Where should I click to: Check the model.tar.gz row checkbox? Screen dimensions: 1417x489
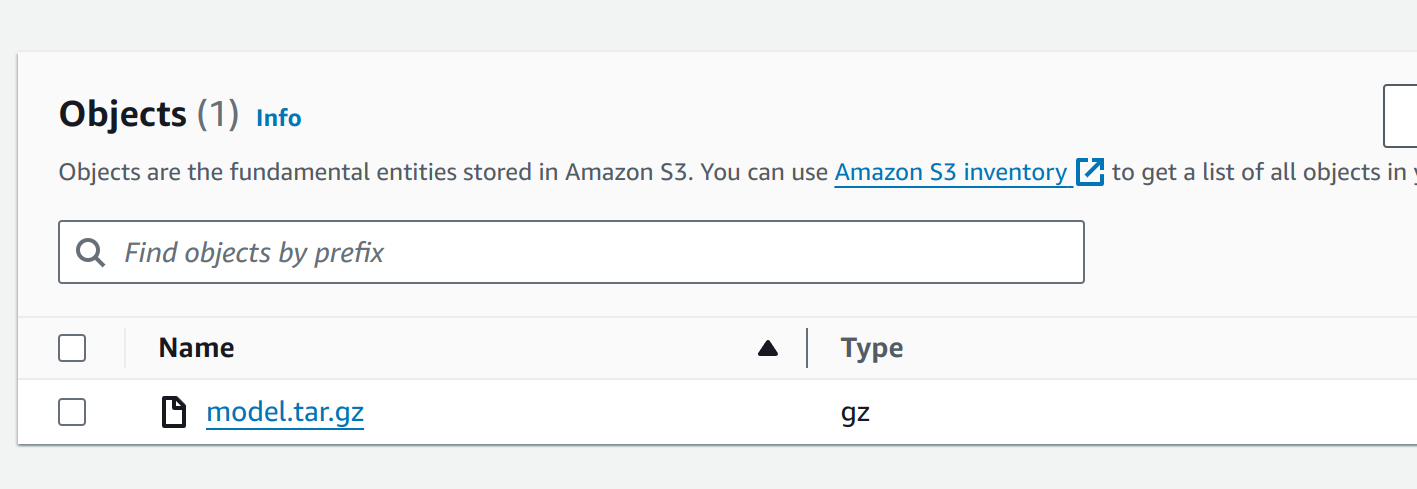pyautogui.click(x=72, y=412)
